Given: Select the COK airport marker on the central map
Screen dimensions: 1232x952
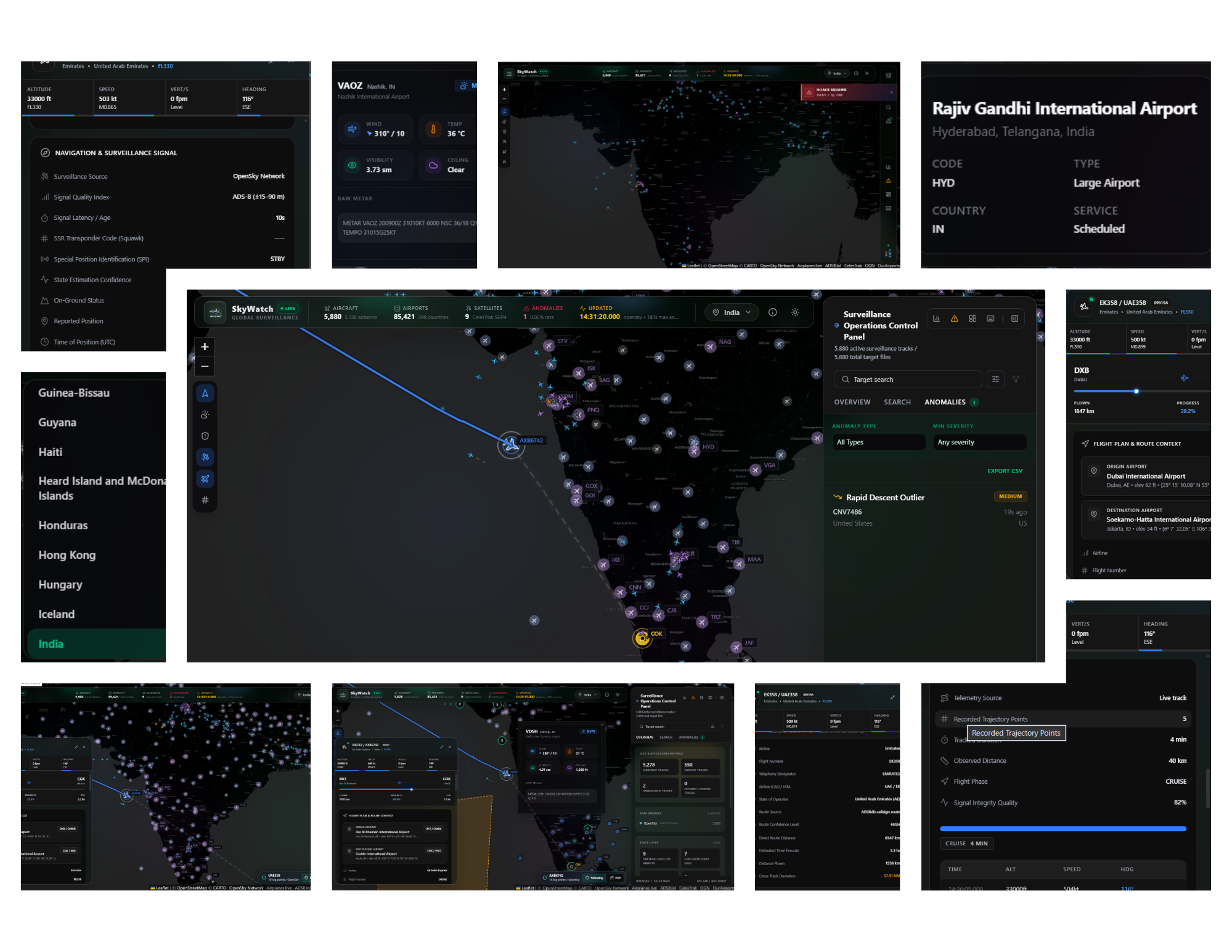Looking at the screenshot, I should click(642, 638).
